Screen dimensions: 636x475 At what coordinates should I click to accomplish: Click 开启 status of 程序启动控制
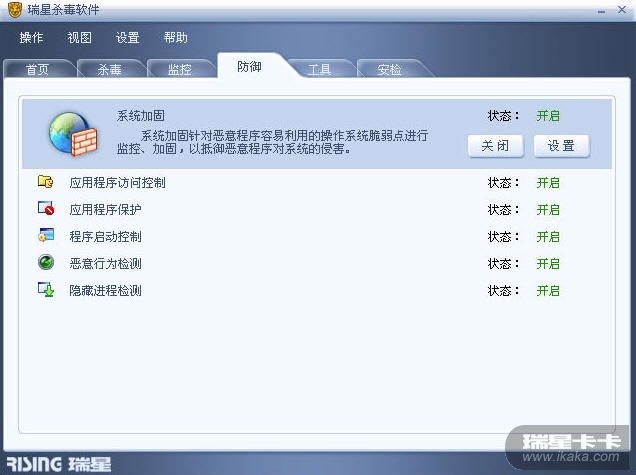pyautogui.click(x=548, y=236)
